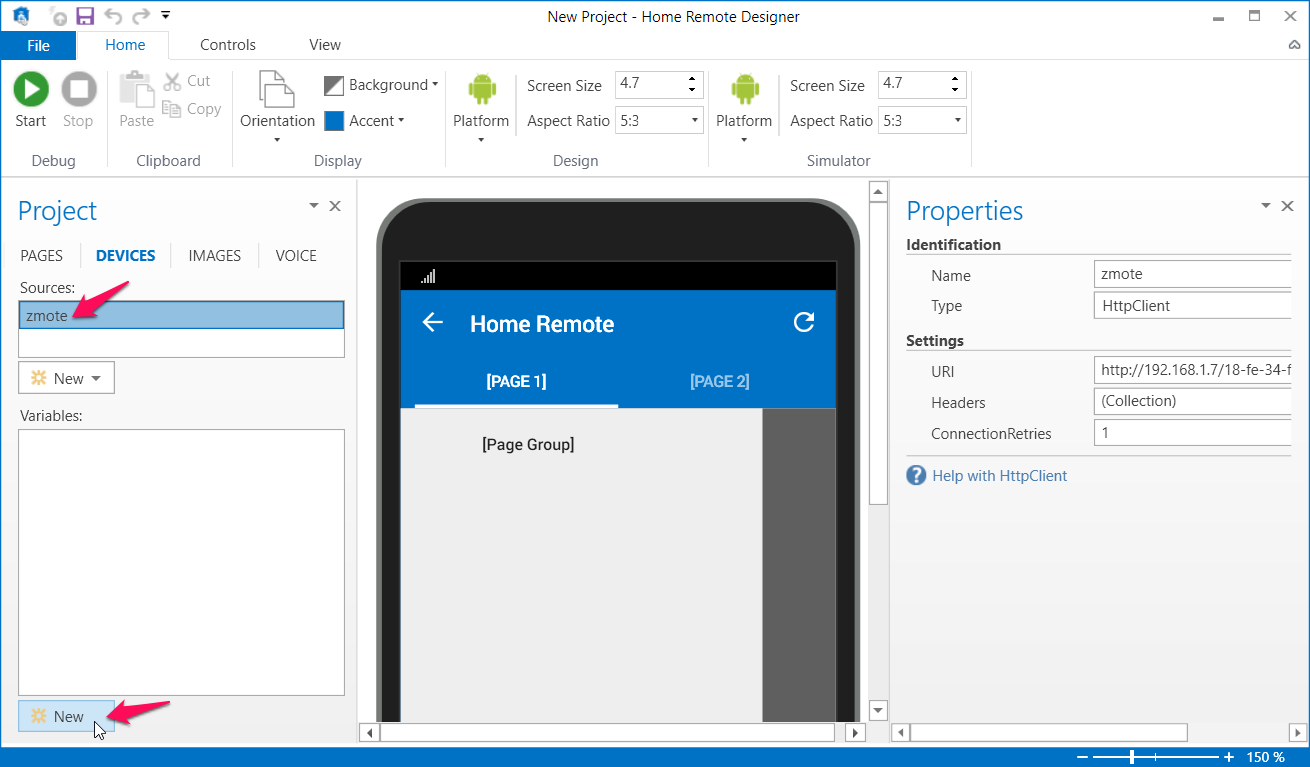Click the Design Screen Size value field
Image resolution: width=1310 pixels, height=767 pixels.
pos(649,85)
